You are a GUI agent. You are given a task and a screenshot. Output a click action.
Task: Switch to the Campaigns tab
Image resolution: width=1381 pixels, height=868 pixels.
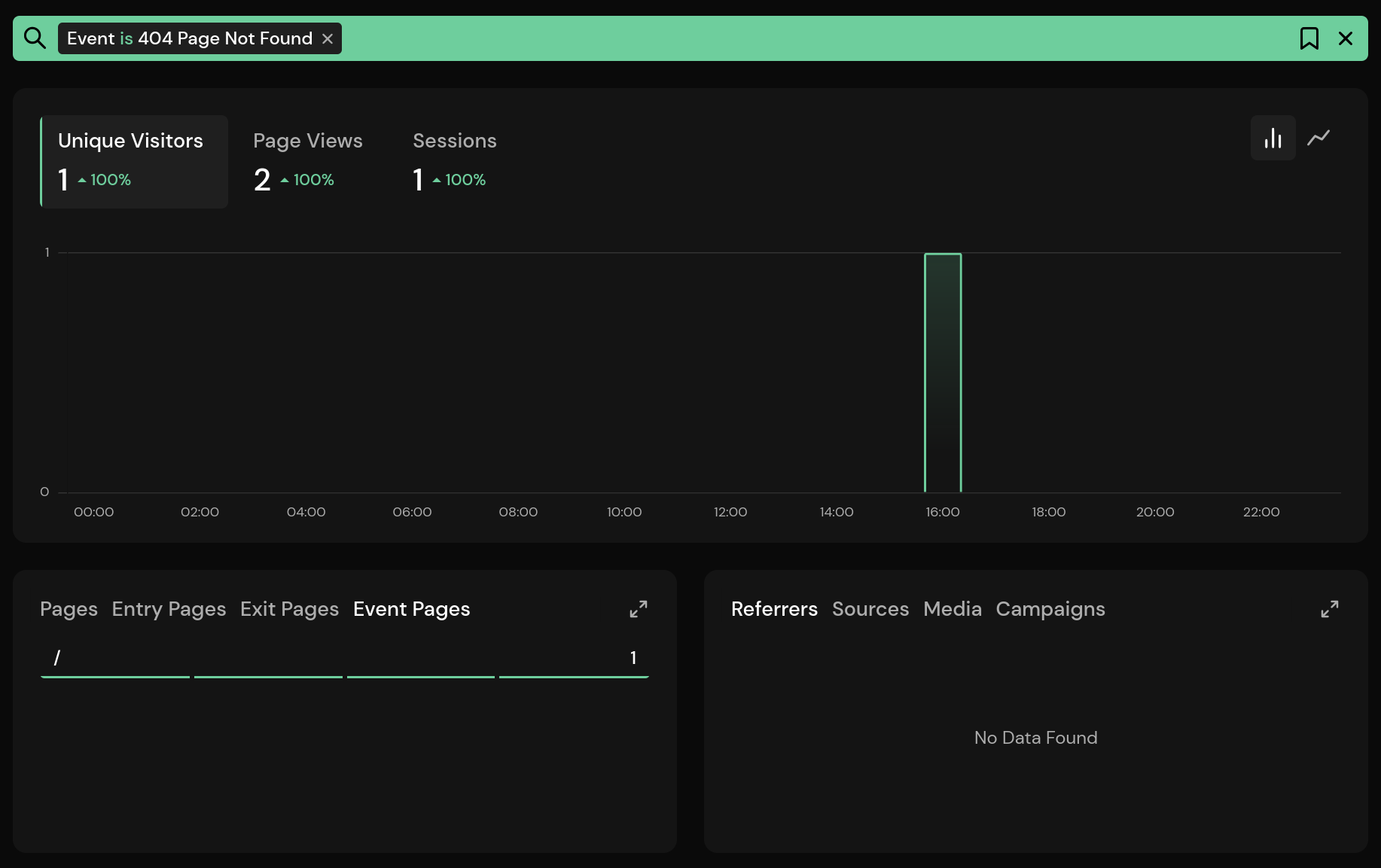click(x=1050, y=609)
